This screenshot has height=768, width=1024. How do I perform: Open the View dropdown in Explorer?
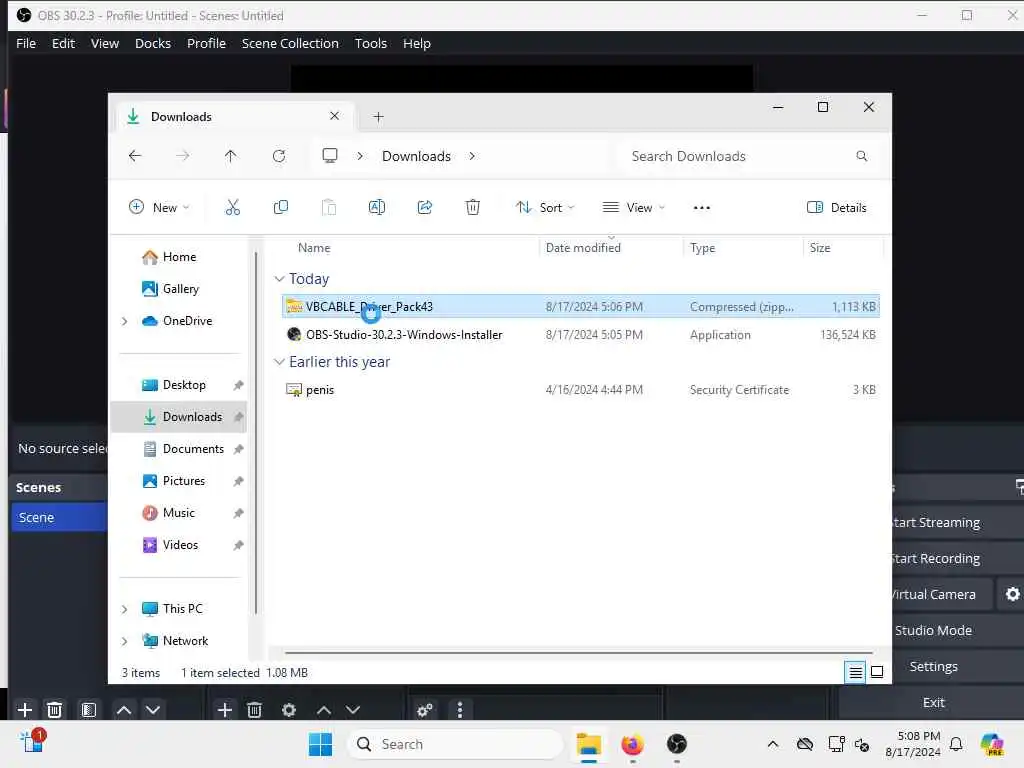[x=633, y=208]
